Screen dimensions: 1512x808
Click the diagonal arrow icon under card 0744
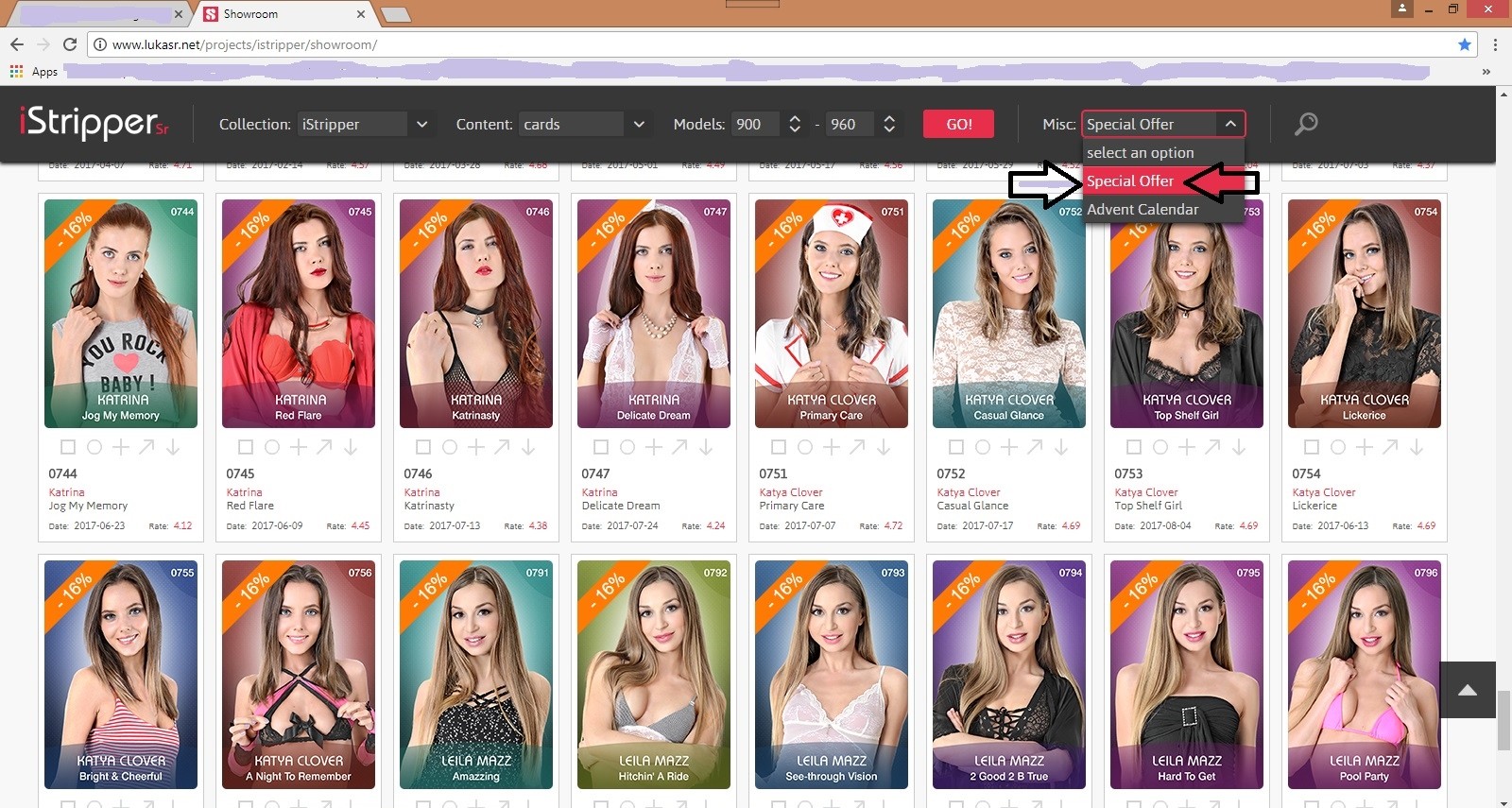pos(146,447)
